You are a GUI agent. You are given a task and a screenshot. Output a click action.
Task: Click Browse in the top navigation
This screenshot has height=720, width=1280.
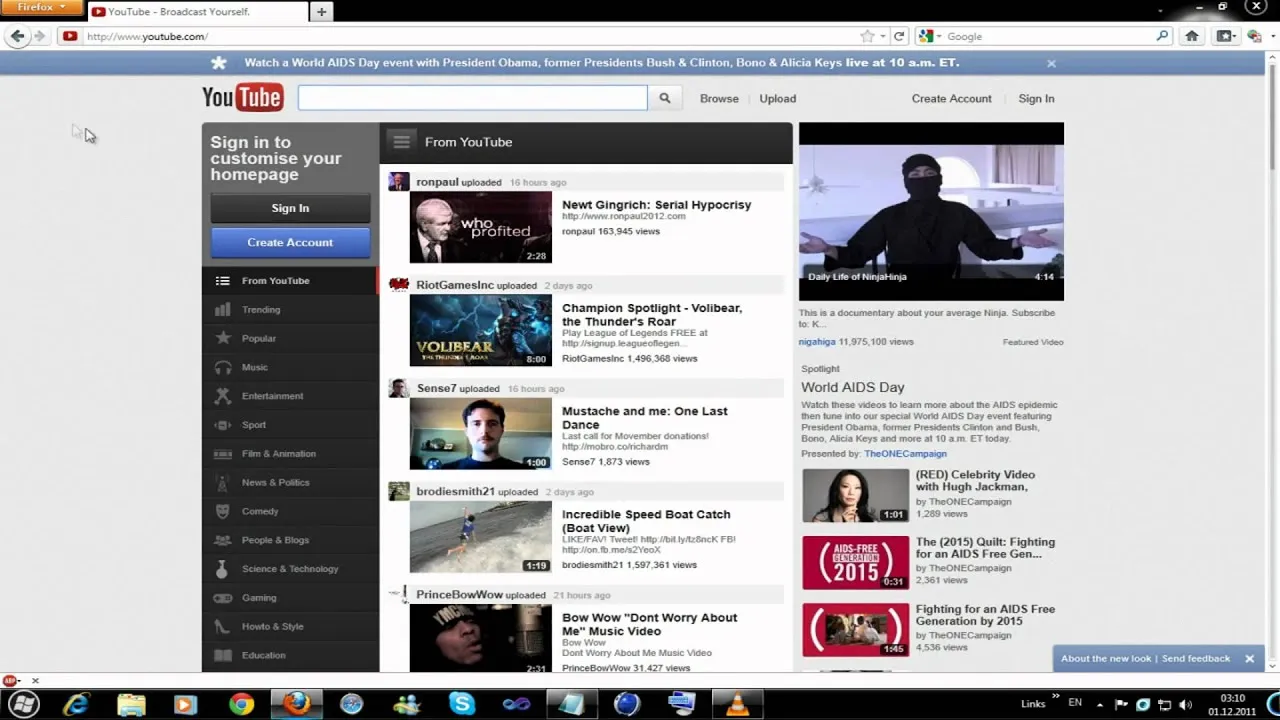[719, 98]
